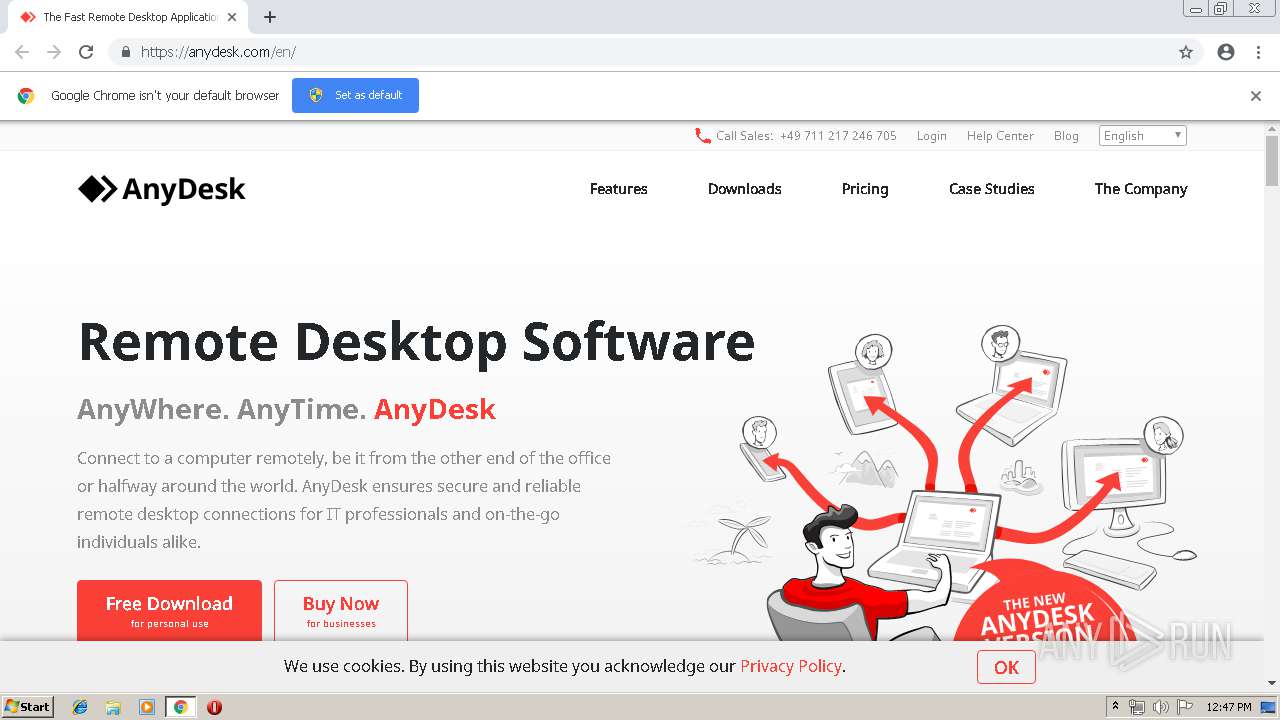Open the Chrome three-dot menu
Screen dimensions: 1280x720
(x=1258, y=52)
